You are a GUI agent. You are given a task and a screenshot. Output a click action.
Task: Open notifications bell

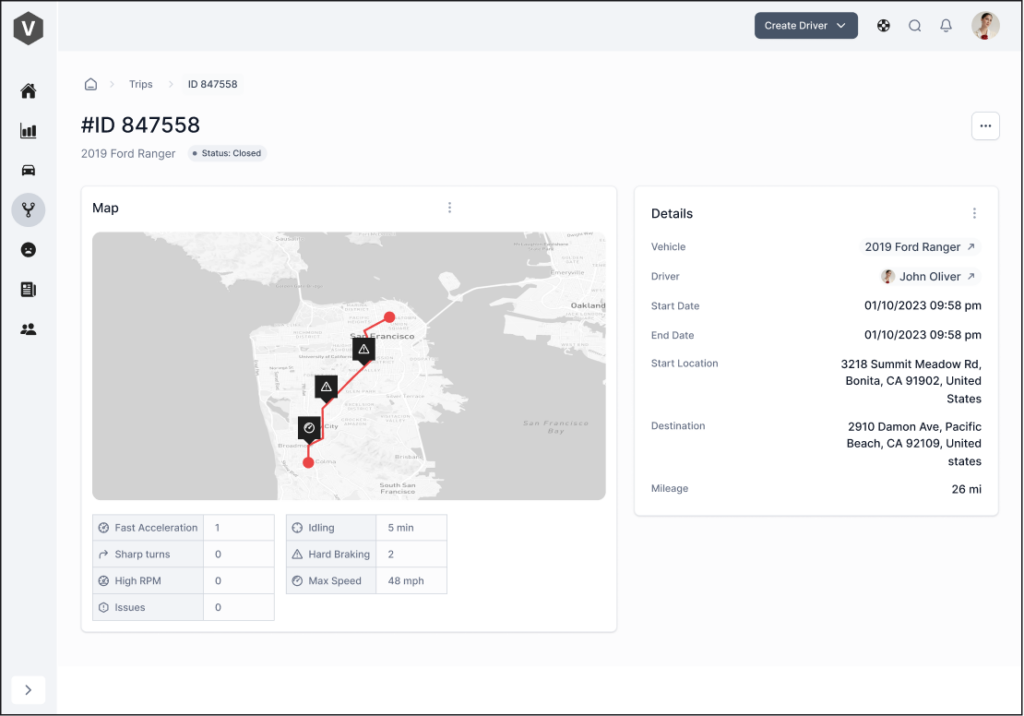coord(946,26)
